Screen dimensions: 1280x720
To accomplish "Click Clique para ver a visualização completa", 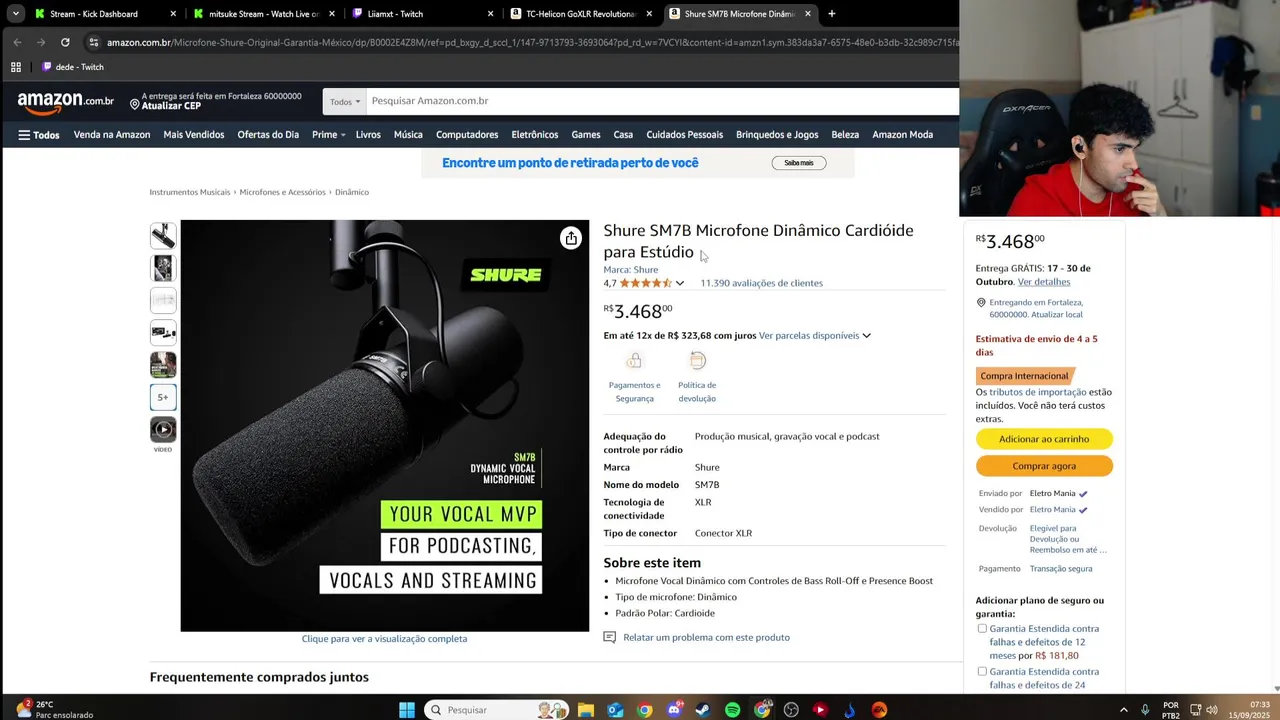I will (384, 639).
